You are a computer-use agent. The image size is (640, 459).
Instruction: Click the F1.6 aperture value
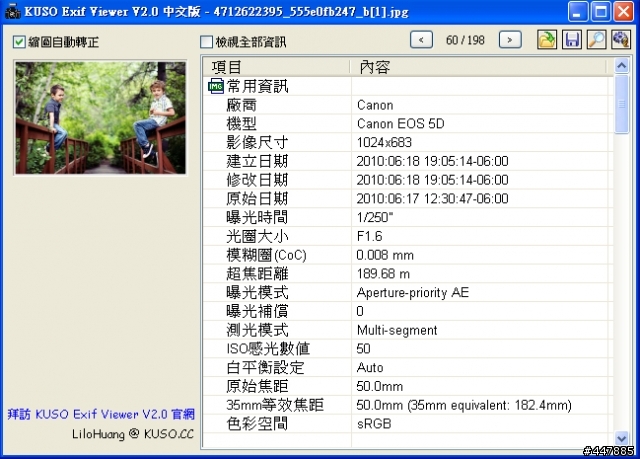(x=369, y=236)
